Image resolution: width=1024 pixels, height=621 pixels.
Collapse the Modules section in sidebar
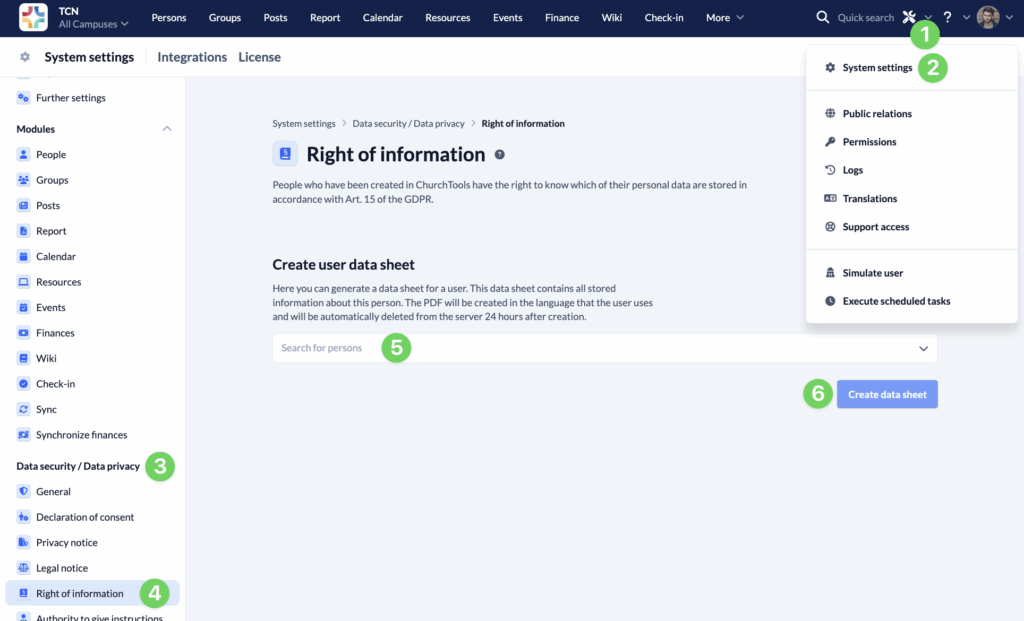[x=166, y=128]
